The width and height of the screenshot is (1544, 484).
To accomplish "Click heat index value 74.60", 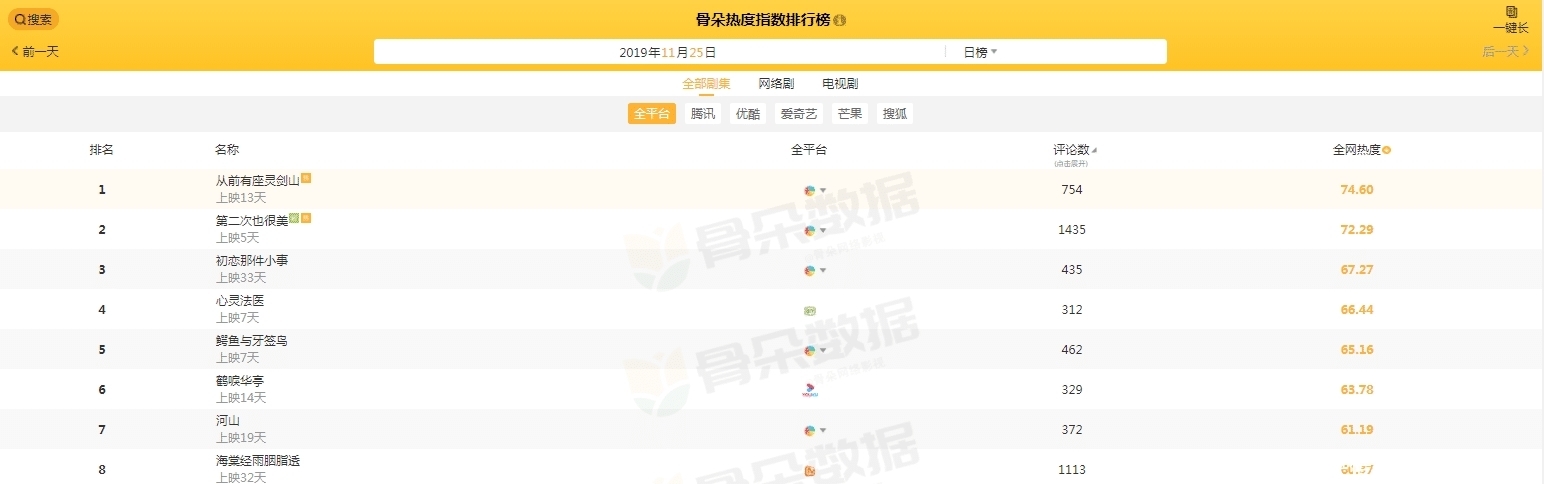I will coord(1357,190).
